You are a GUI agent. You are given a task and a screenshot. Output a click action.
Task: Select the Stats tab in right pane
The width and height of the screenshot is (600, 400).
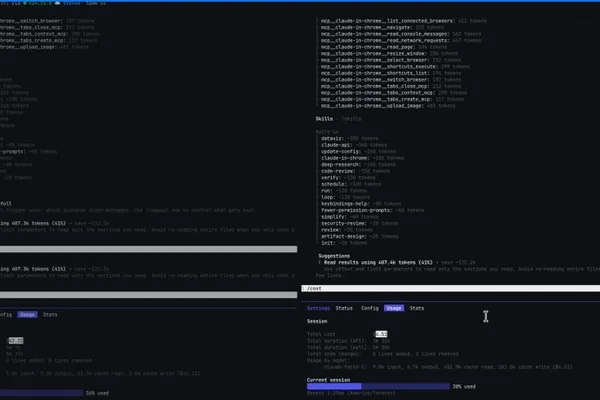coord(417,308)
